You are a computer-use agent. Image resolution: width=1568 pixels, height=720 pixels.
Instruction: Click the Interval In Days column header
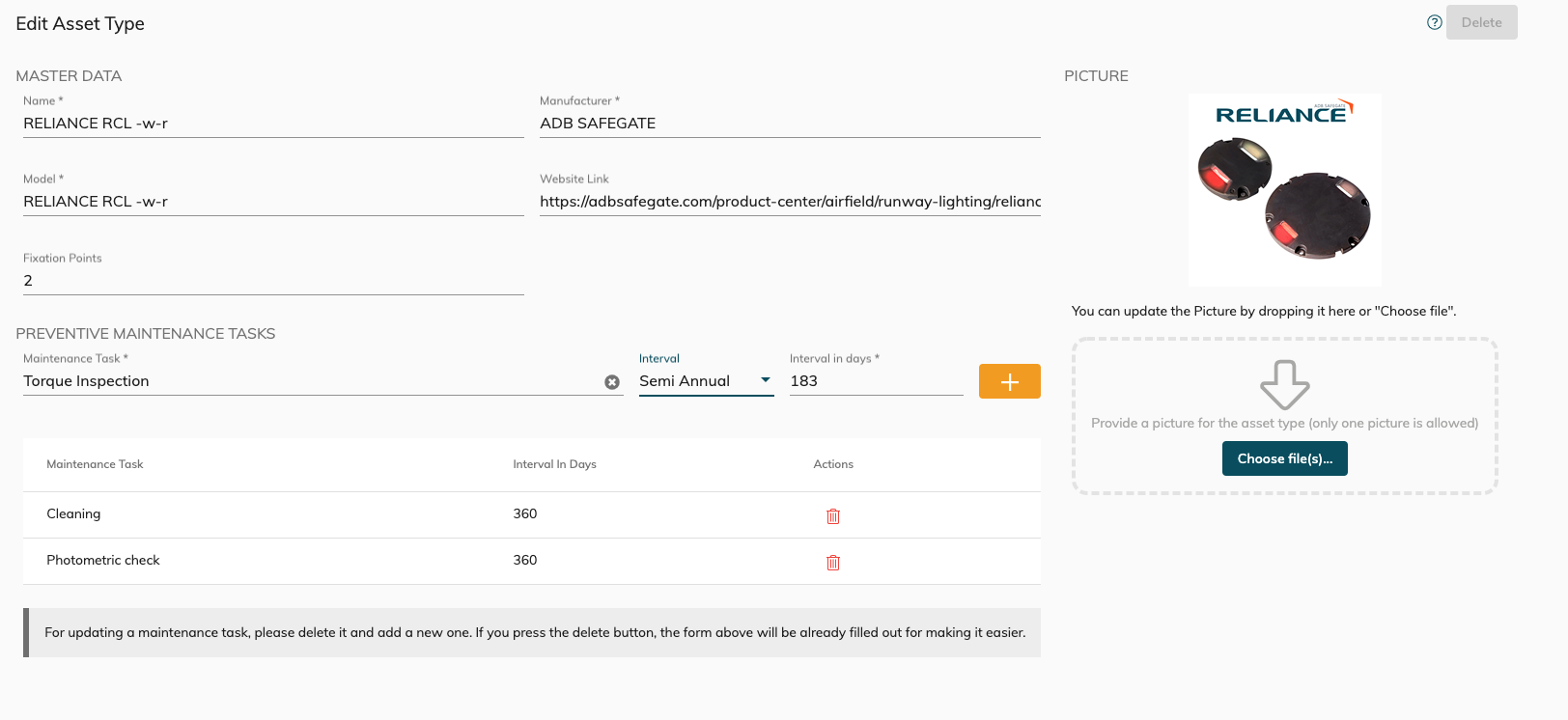(554, 464)
